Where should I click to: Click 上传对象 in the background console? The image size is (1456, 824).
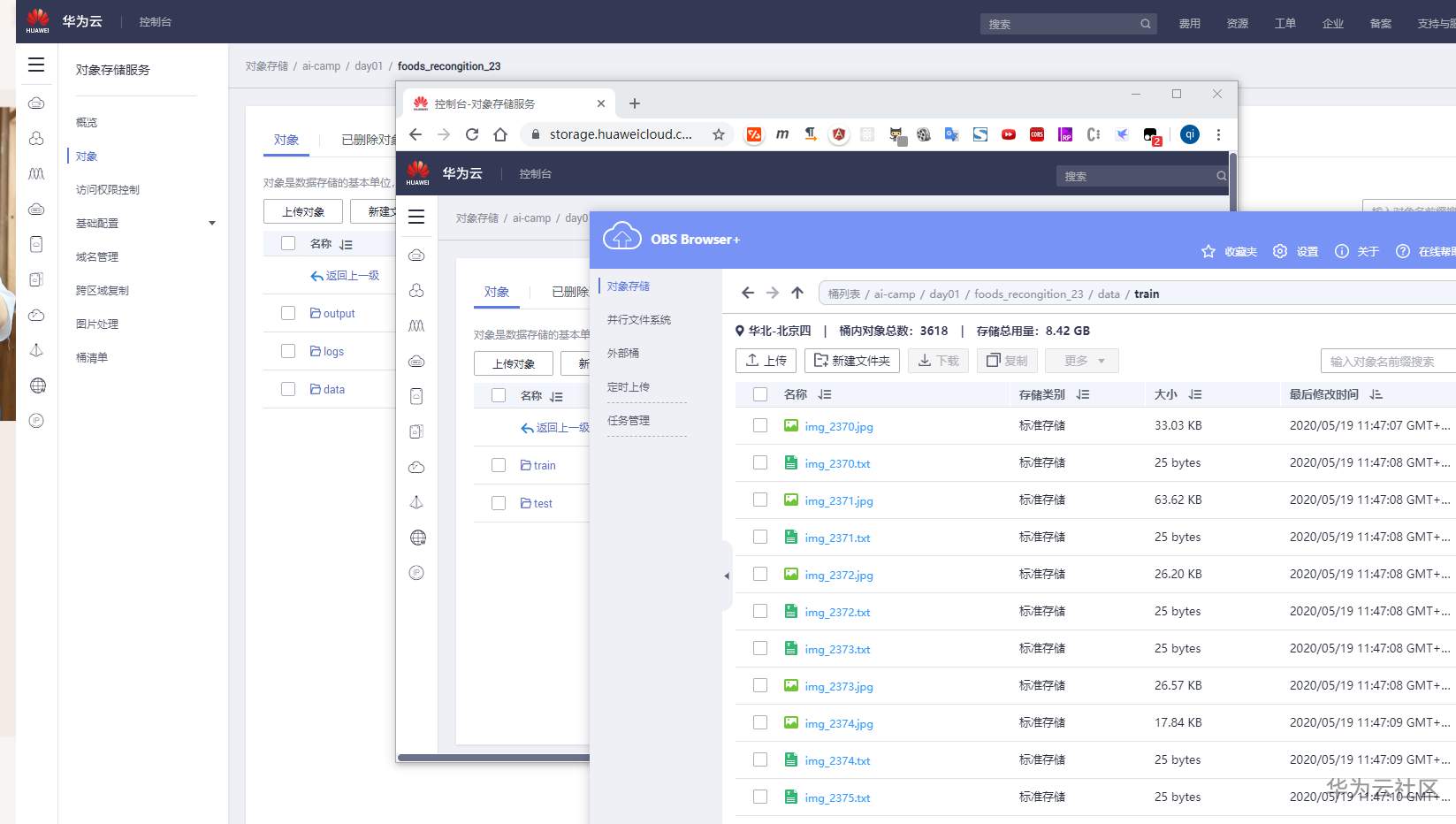[303, 211]
